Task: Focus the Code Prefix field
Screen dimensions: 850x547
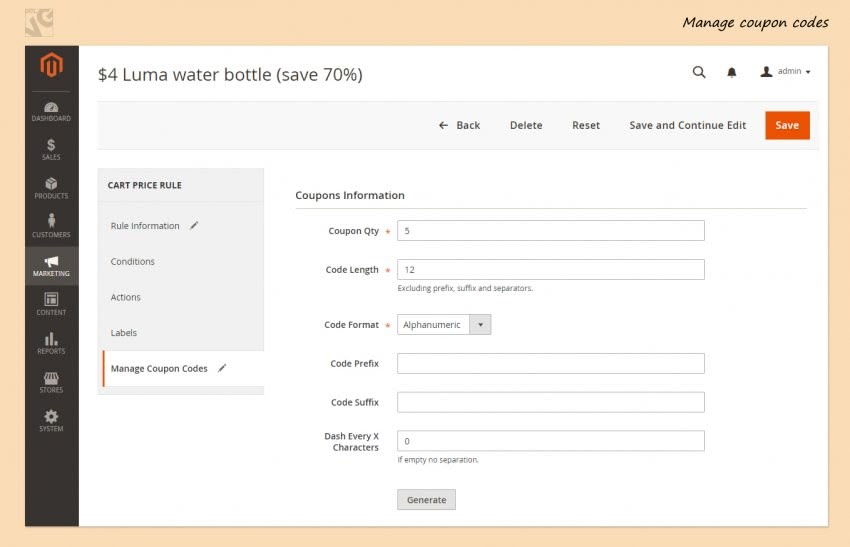Action: pyautogui.click(x=551, y=363)
